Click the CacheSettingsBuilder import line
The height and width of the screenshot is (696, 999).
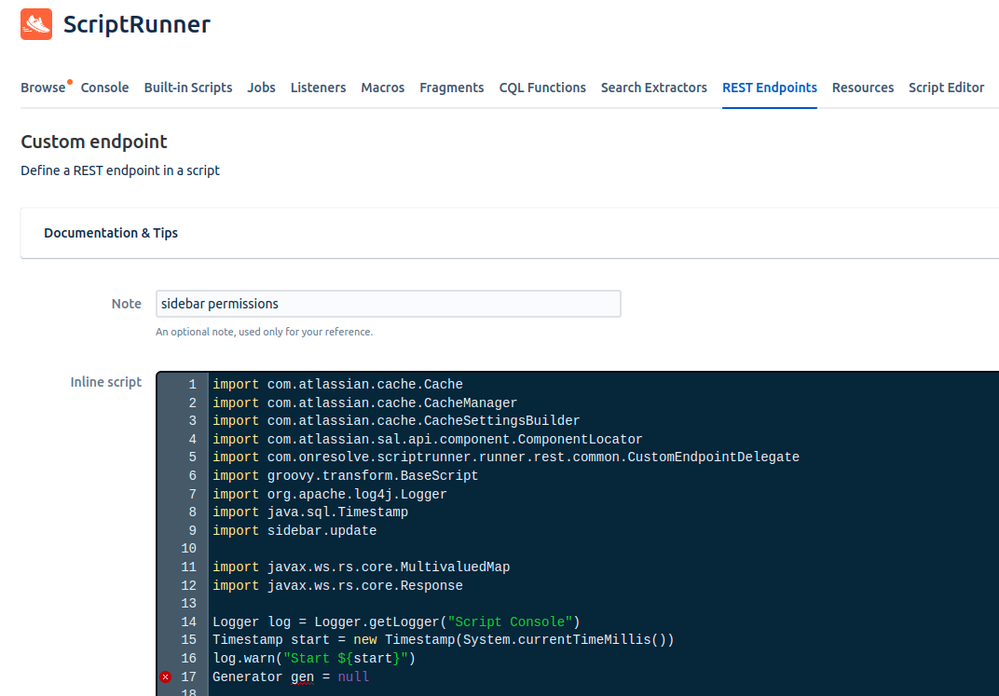coord(396,421)
